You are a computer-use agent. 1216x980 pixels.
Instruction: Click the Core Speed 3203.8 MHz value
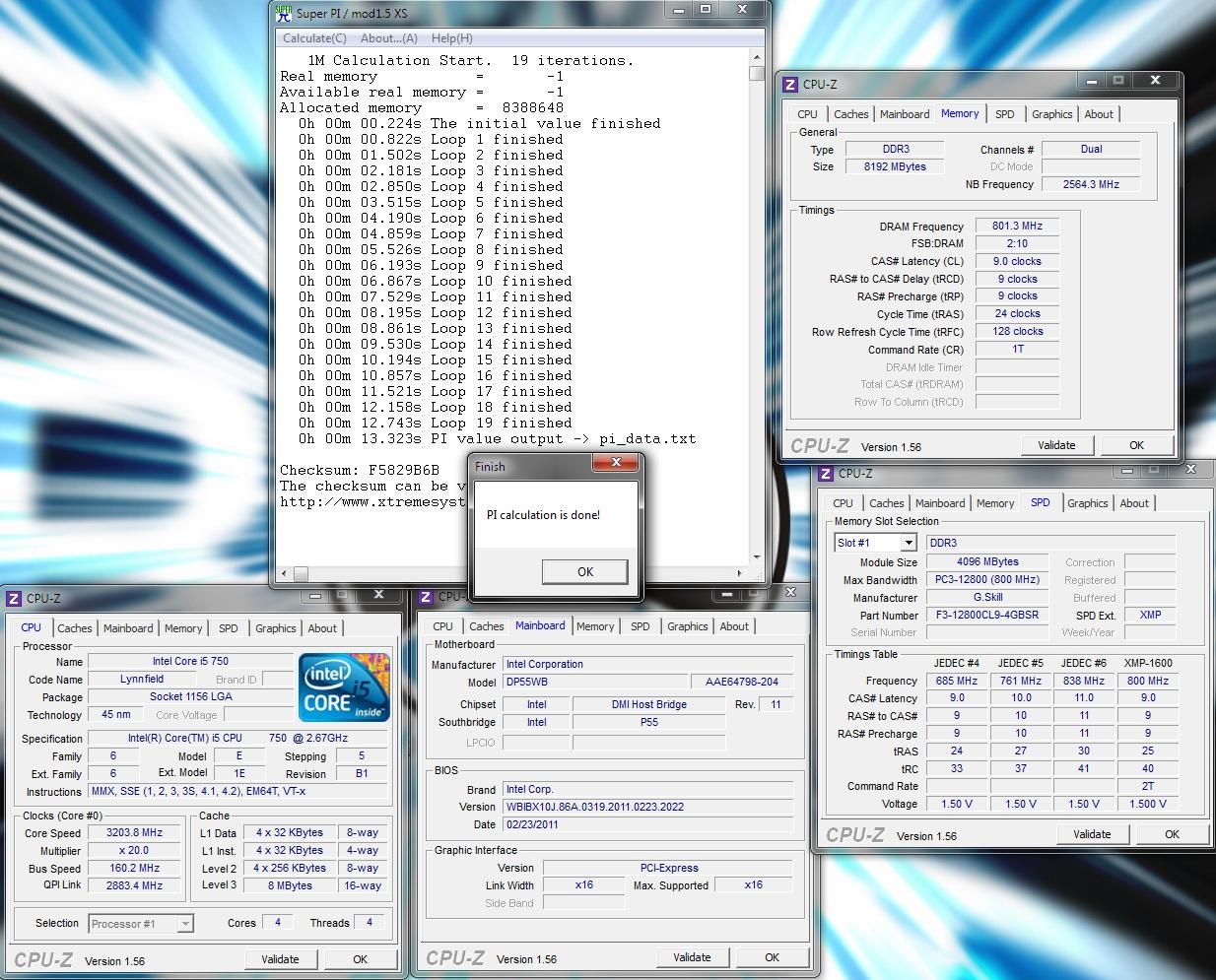tap(135, 833)
